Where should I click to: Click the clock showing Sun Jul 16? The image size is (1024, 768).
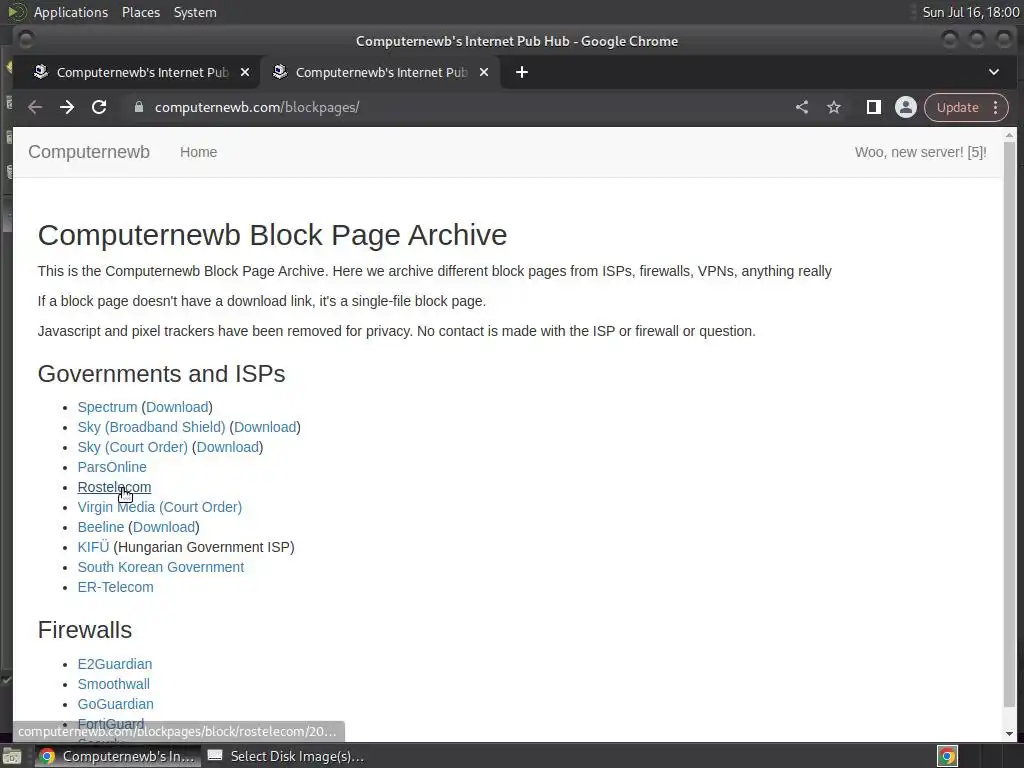click(970, 12)
